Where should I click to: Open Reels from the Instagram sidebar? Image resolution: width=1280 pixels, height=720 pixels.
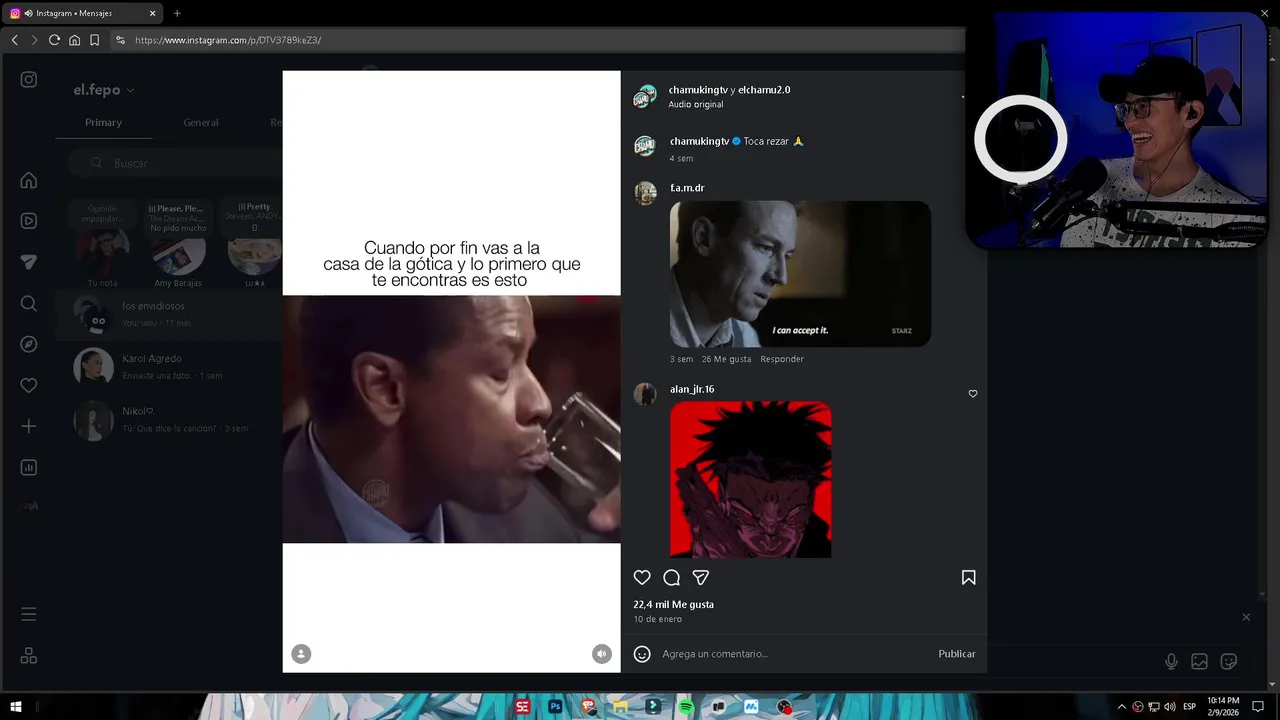pyautogui.click(x=29, y=221)
